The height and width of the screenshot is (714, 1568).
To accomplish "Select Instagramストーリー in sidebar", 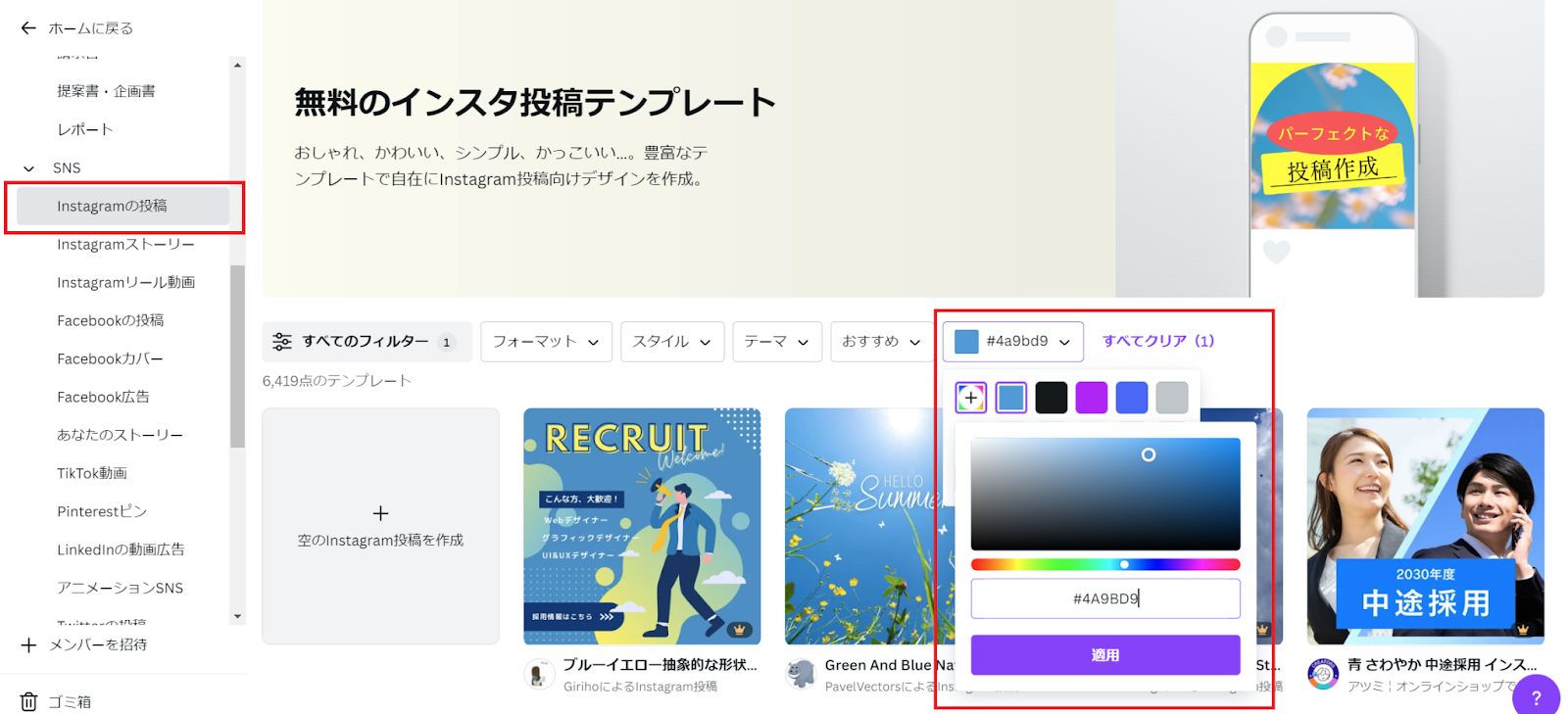I will (125, 244).
